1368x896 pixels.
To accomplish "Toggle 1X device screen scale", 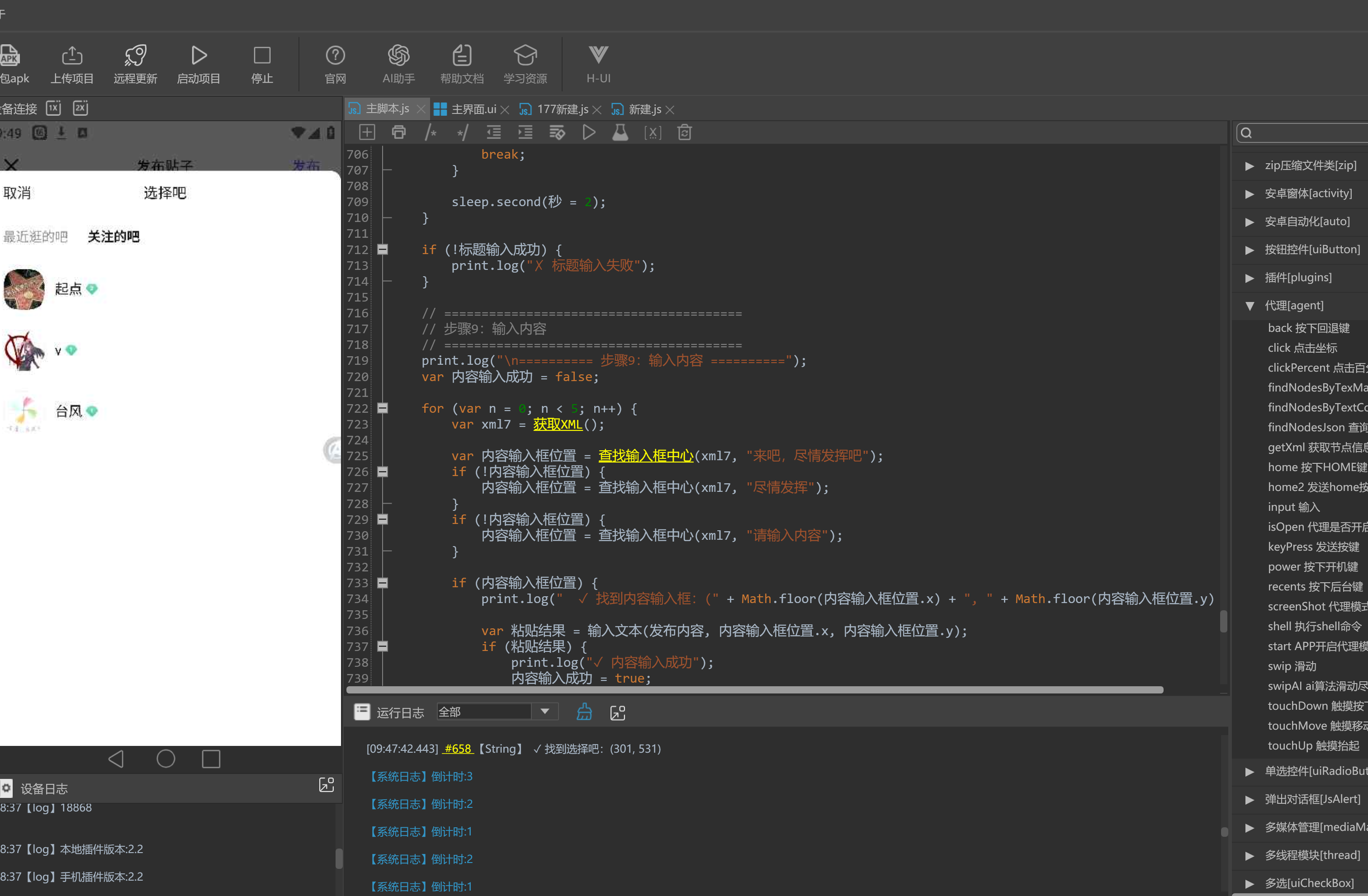I will point(53,108).
